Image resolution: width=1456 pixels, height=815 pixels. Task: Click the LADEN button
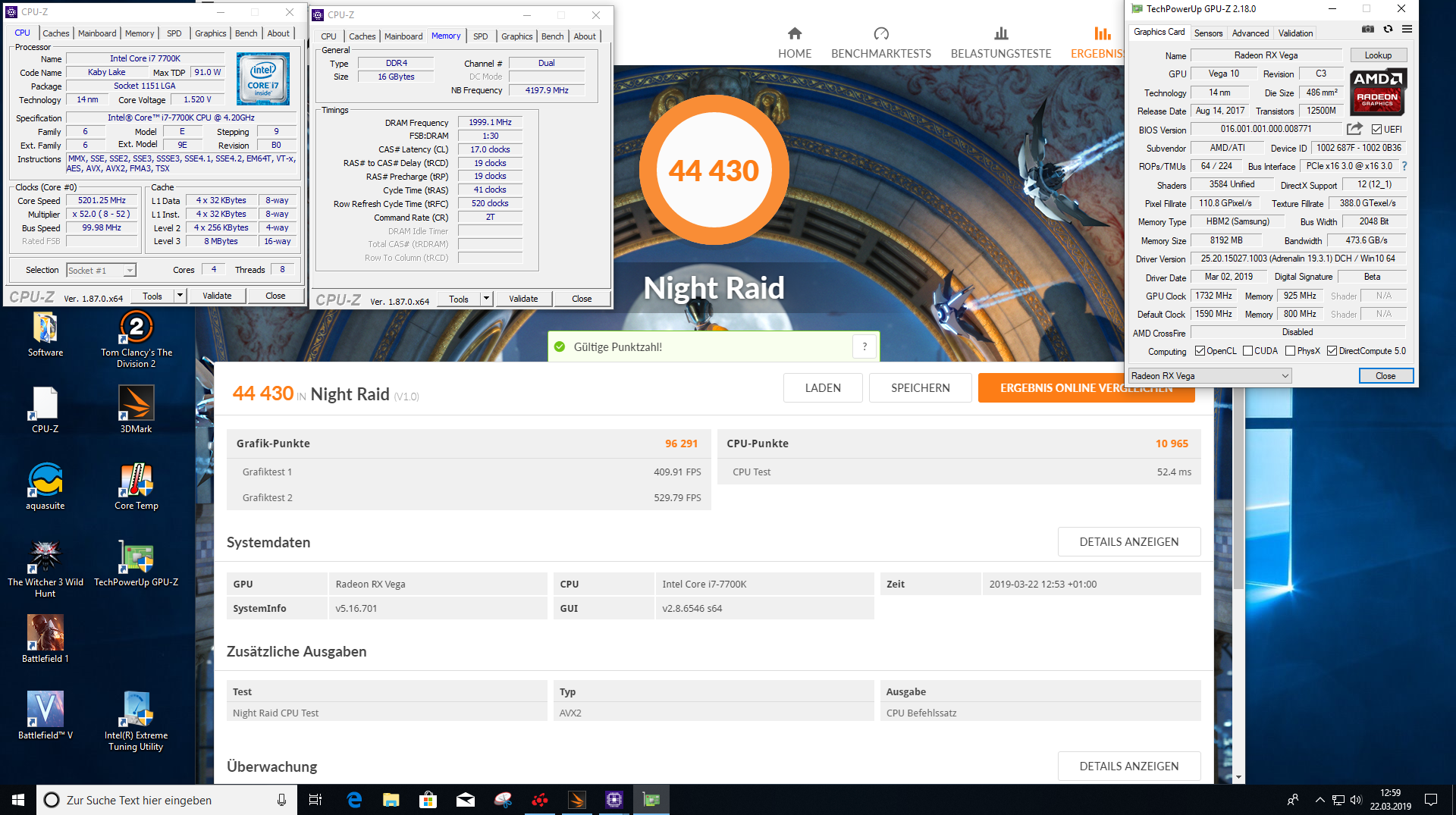(823, 387)
